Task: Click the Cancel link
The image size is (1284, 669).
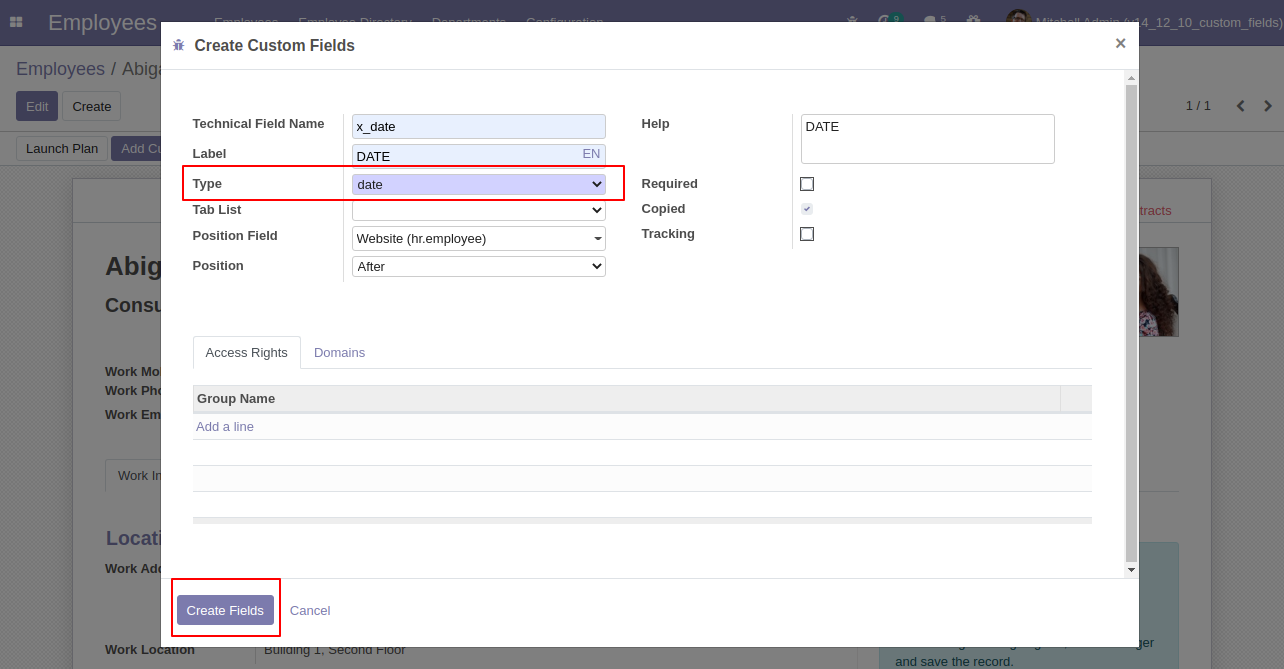Action: [x=310, y=611]
